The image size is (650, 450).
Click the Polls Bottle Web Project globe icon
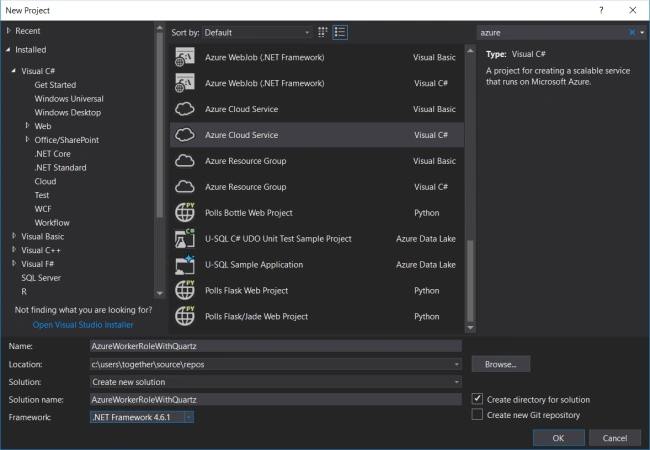point(184,213)
